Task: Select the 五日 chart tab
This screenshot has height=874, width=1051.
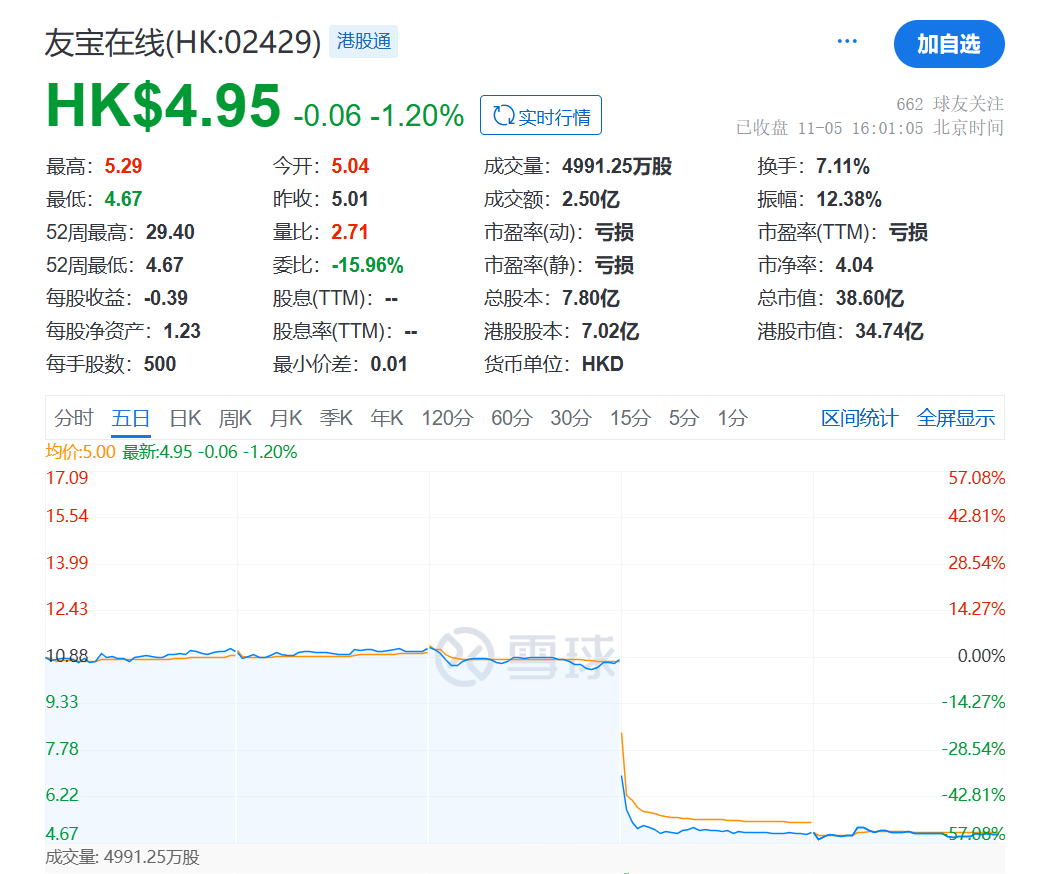Action: 131,418
